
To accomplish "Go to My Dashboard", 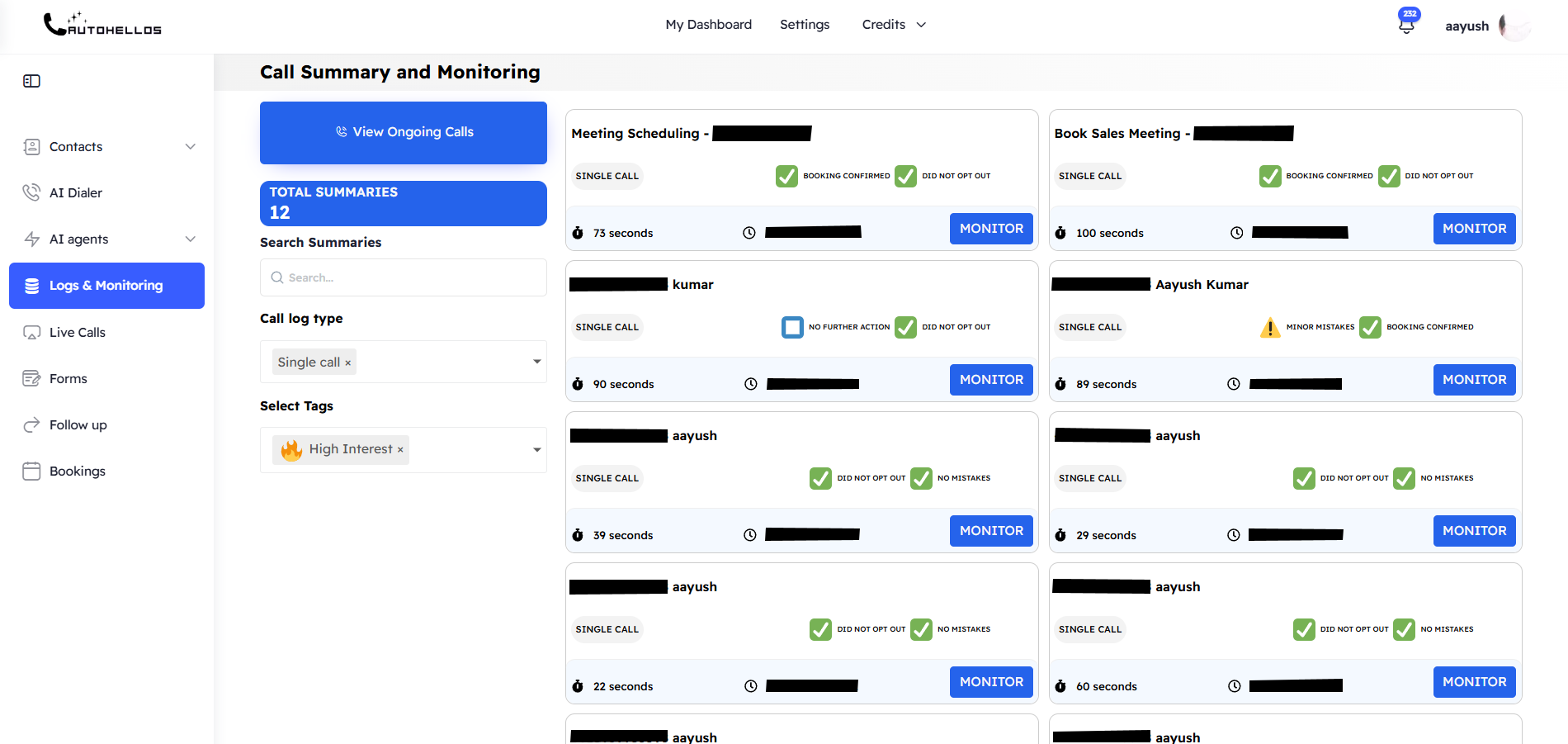I will (x=709, y=25).
